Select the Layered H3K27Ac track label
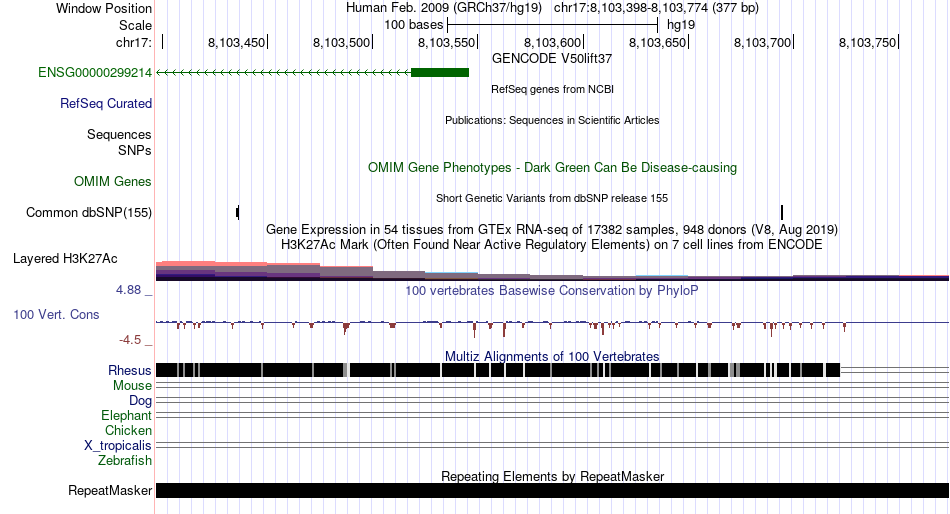Image resolution: width=950 pixels, height=514 pixels. (65, 259)
